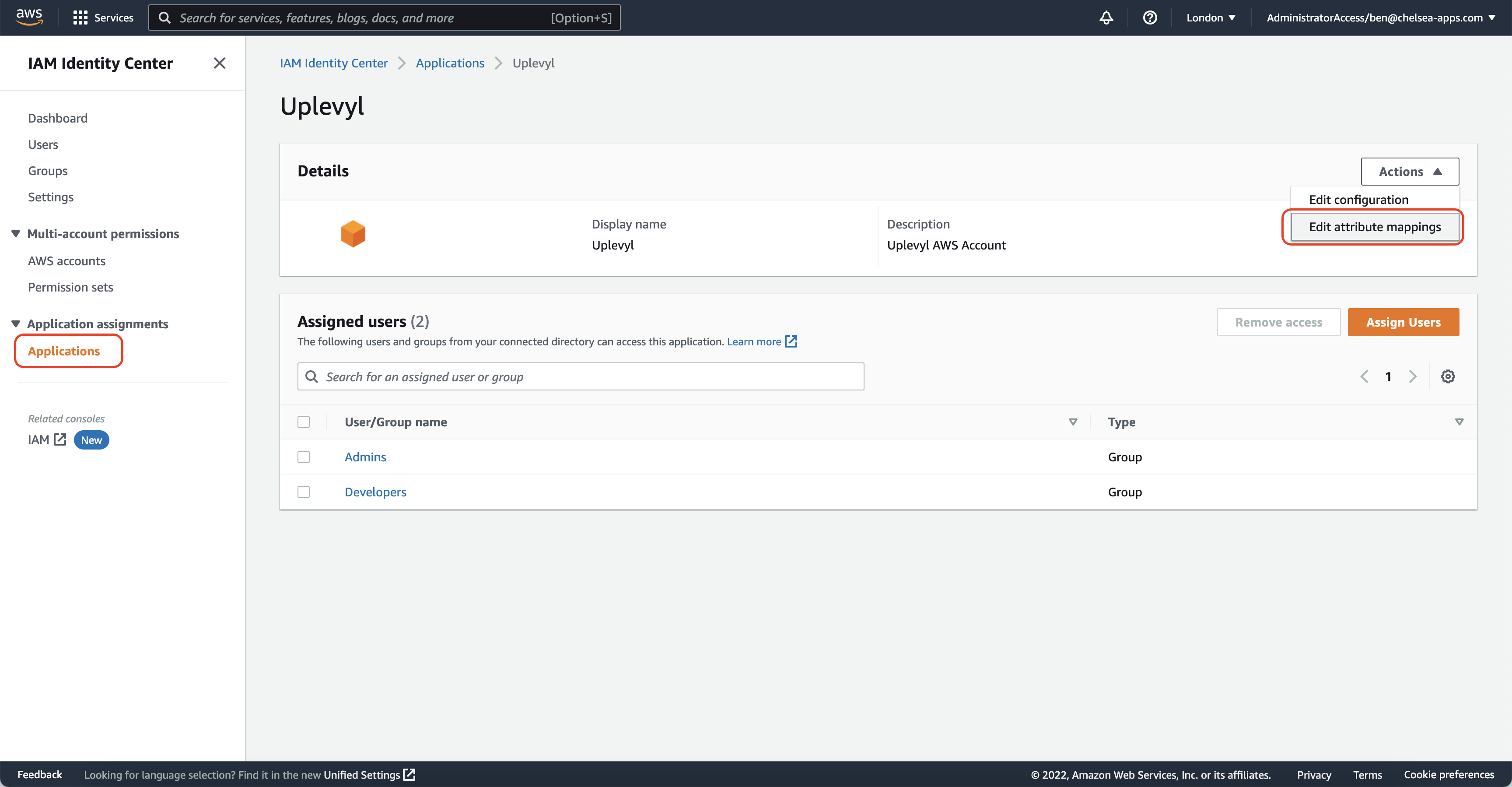
Task: Go to next page of assigned users
Action: click(x=1413, y=376)
